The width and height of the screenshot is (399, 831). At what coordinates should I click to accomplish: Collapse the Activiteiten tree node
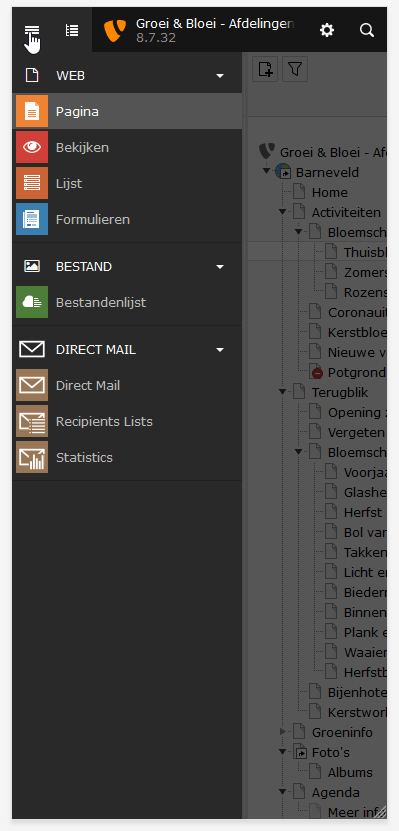pos(282,212)
